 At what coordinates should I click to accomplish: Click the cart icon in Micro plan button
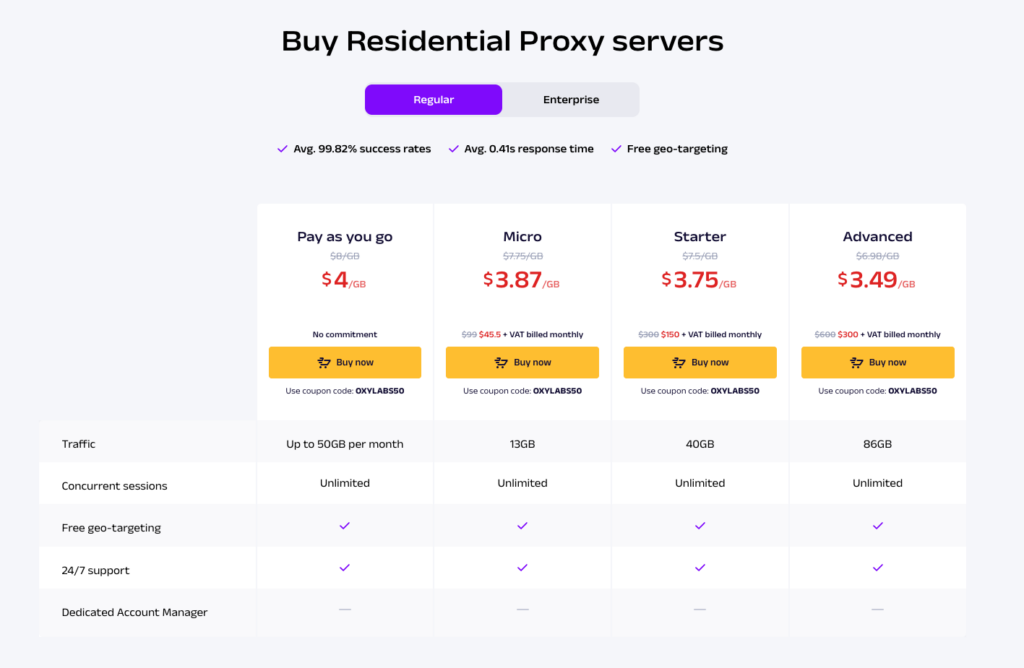pos(501,362)
